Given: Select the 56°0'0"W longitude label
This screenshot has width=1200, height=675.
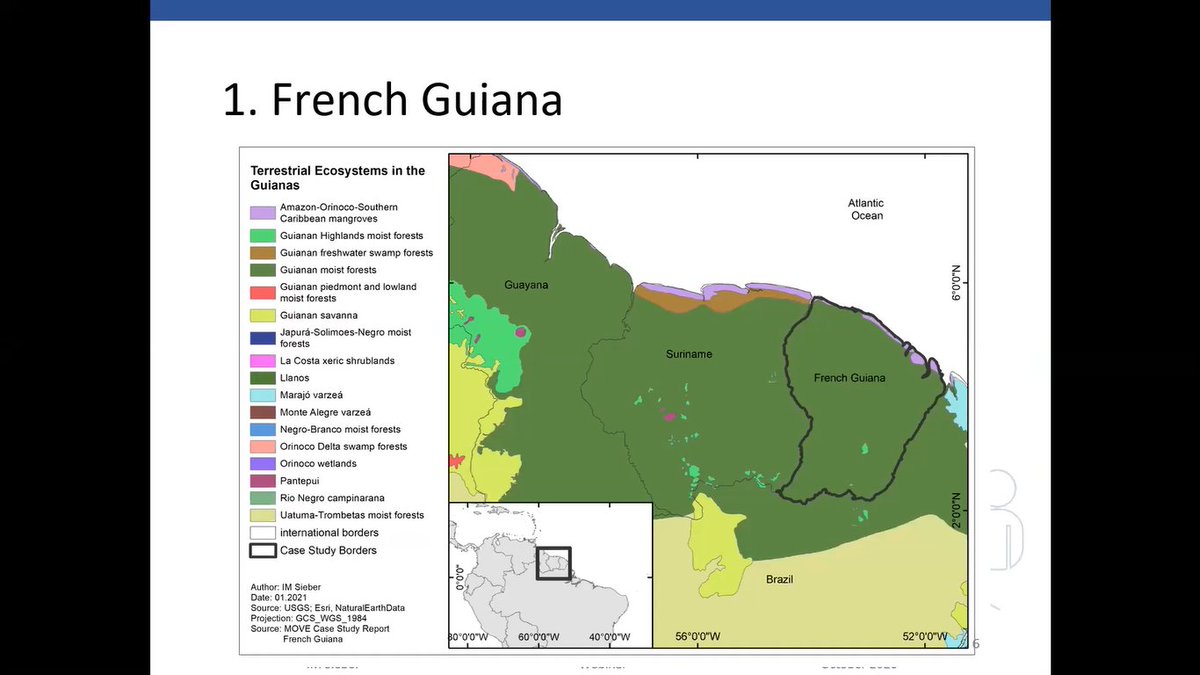Looking at the screenshot, I should [699, 637].
